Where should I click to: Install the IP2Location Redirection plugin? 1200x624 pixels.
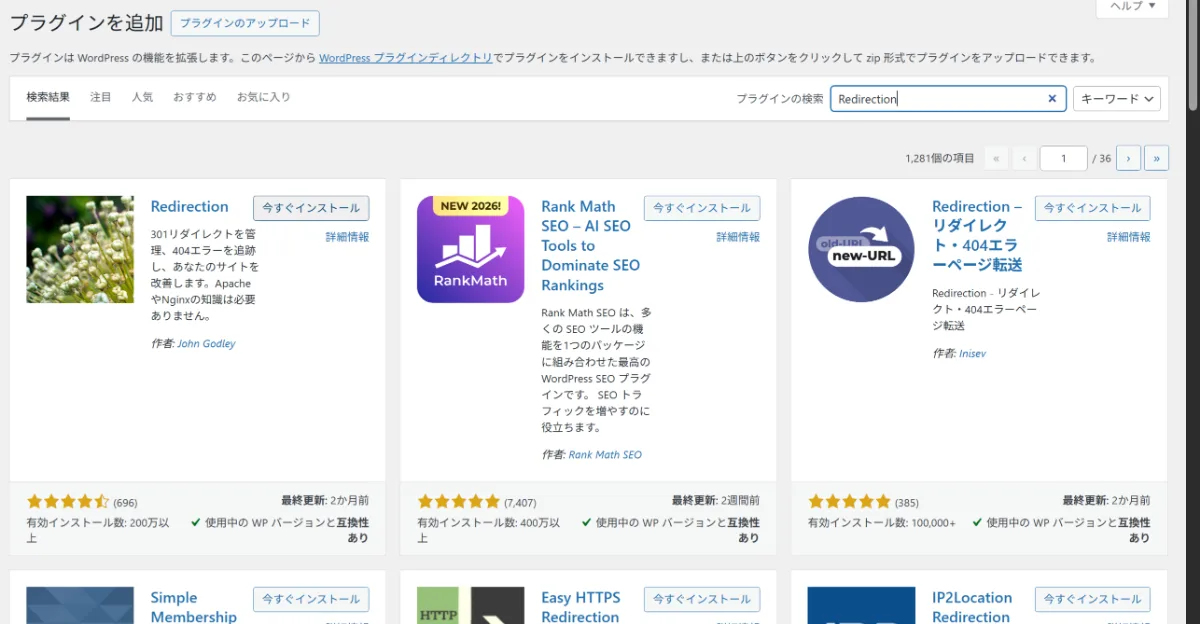(1092, 599)
